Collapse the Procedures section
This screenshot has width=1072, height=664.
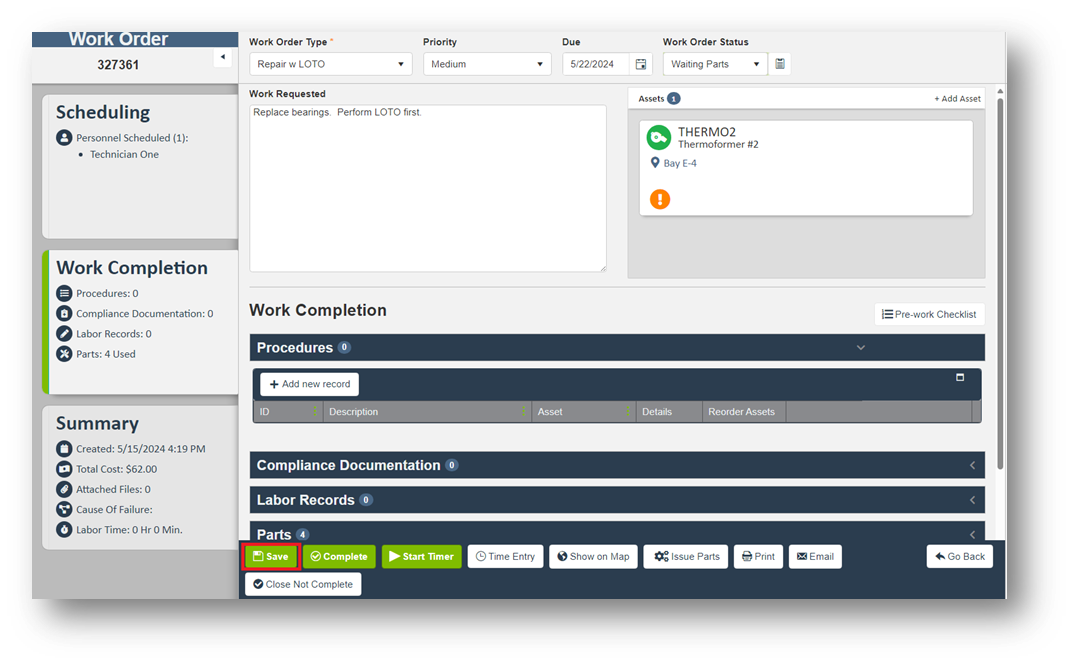pos(861,348)
